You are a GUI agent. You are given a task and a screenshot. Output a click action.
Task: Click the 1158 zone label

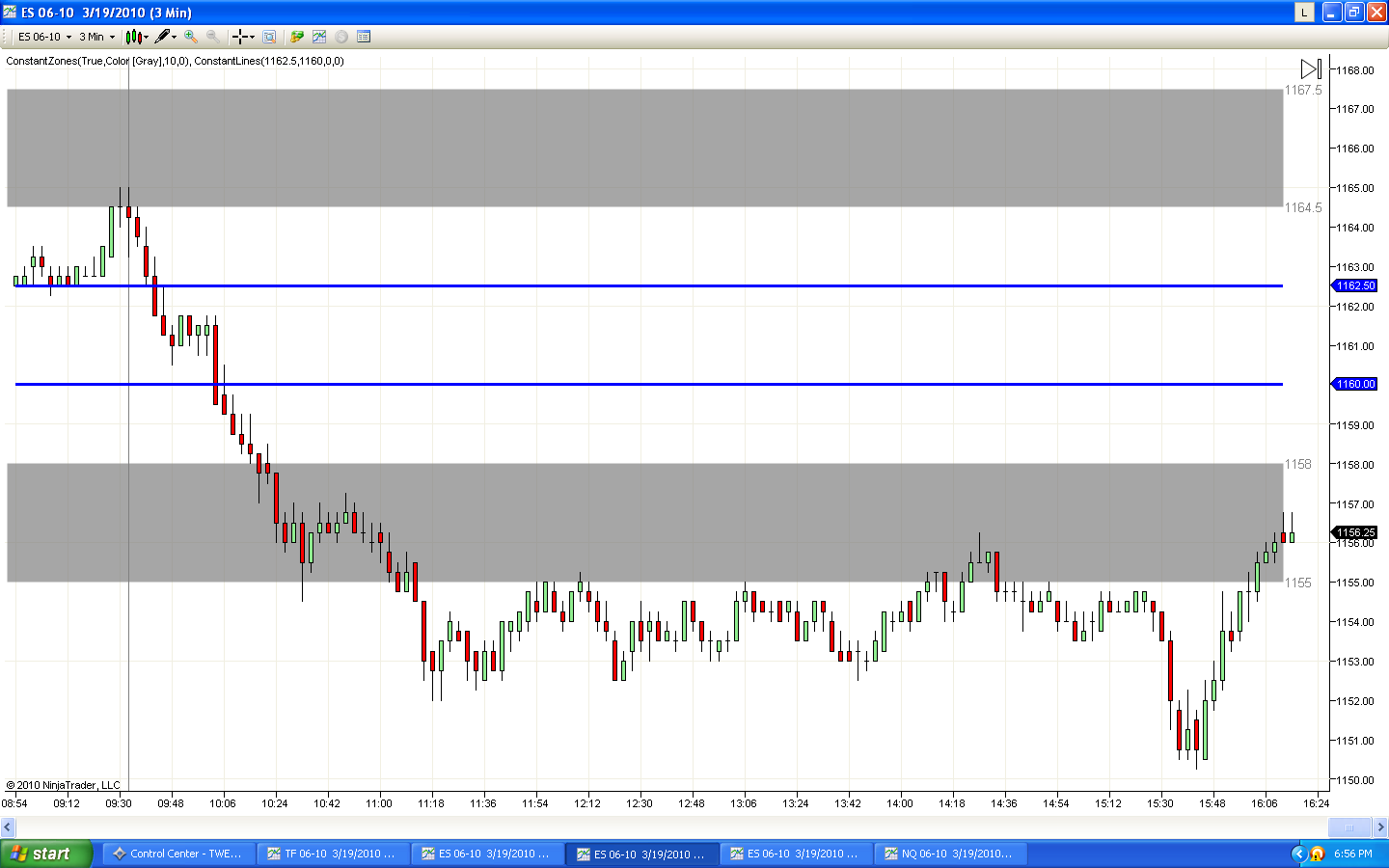pyautogui.click(x=1298, y=464)
